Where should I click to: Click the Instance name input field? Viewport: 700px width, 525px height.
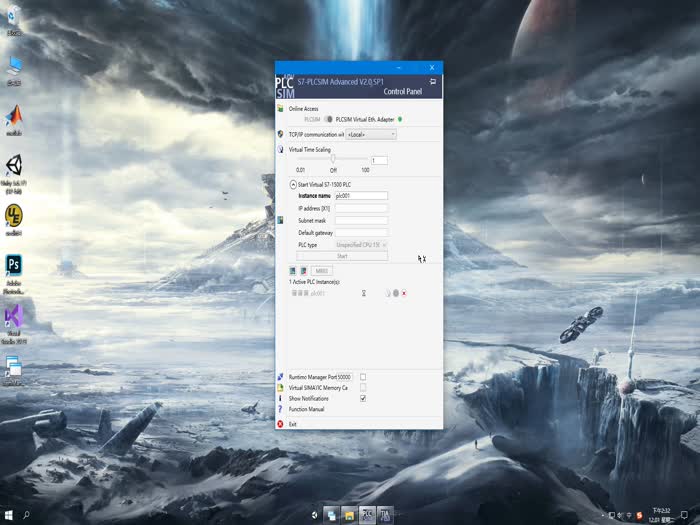[361, 196]
